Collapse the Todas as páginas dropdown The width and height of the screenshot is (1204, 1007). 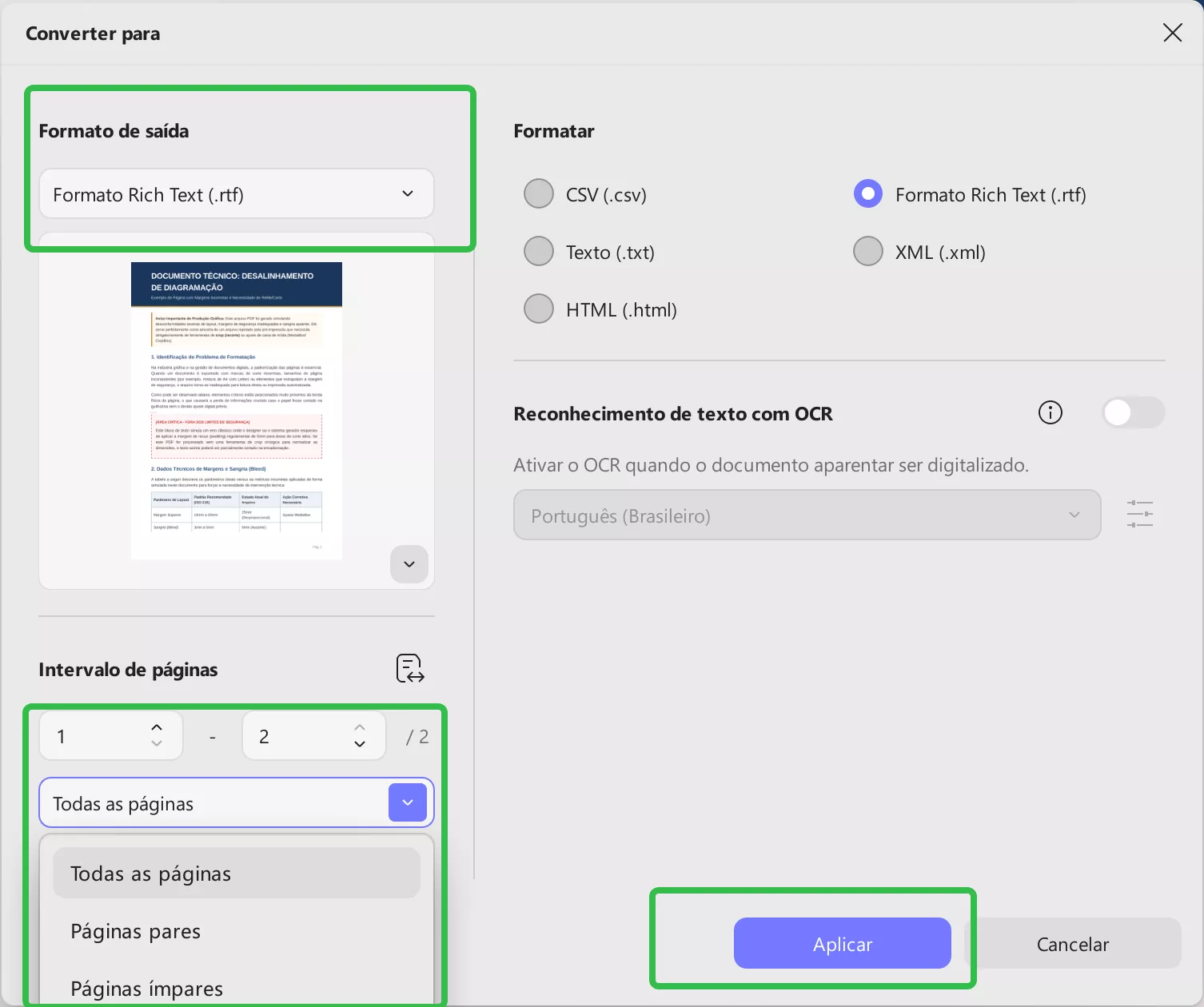408,802
